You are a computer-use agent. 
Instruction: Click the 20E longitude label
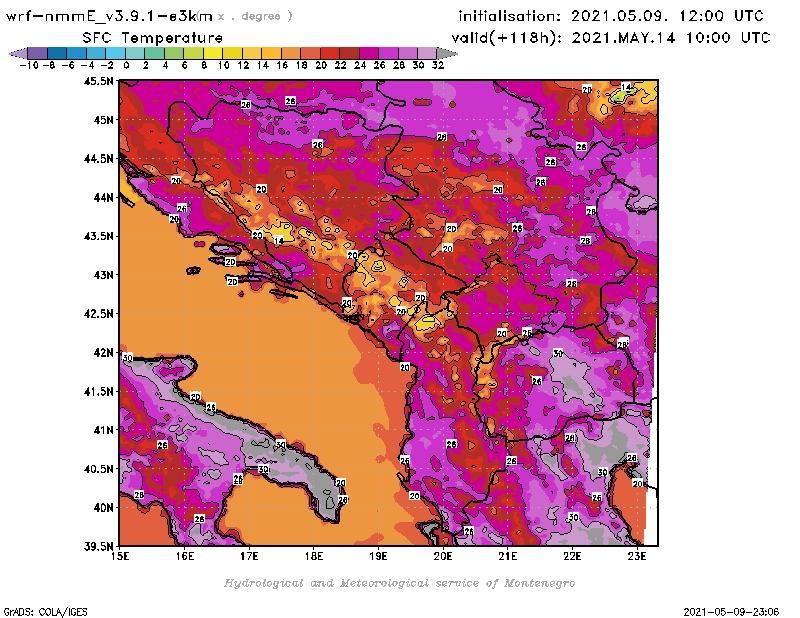click(x=443, y=556)
